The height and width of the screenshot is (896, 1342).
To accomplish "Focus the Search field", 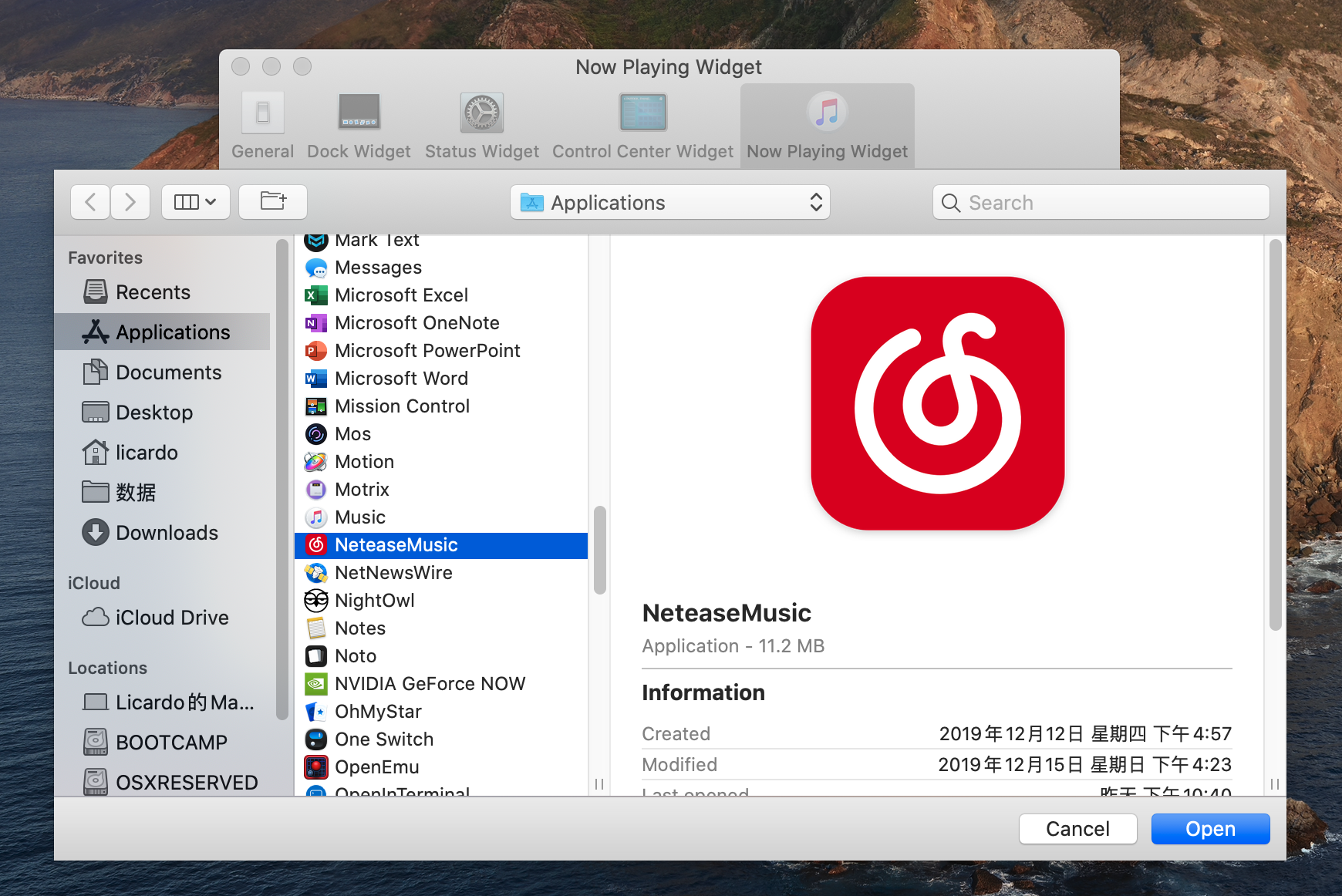I will click(1101, 203).
